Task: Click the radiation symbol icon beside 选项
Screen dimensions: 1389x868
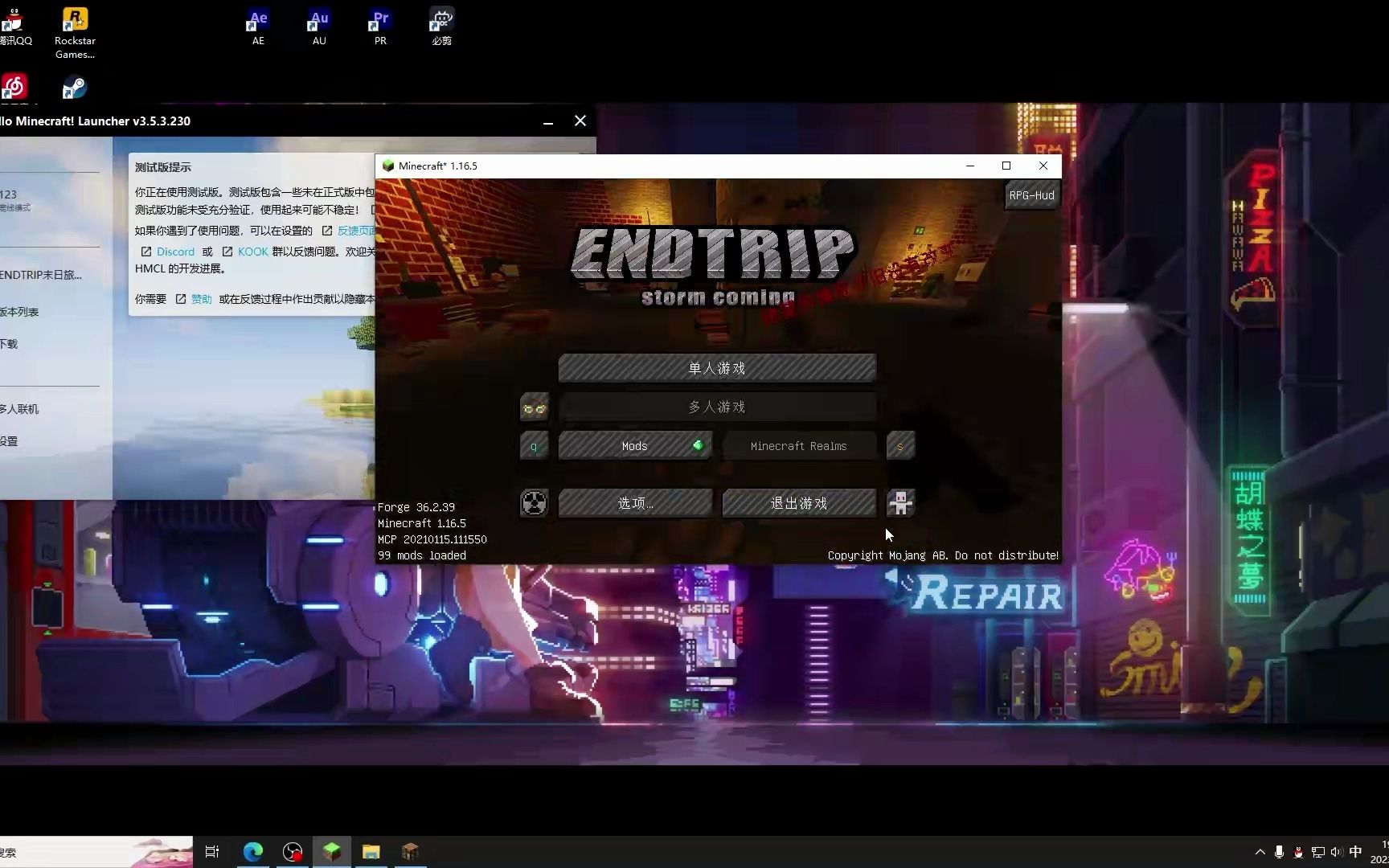Action: click(535, 503)
